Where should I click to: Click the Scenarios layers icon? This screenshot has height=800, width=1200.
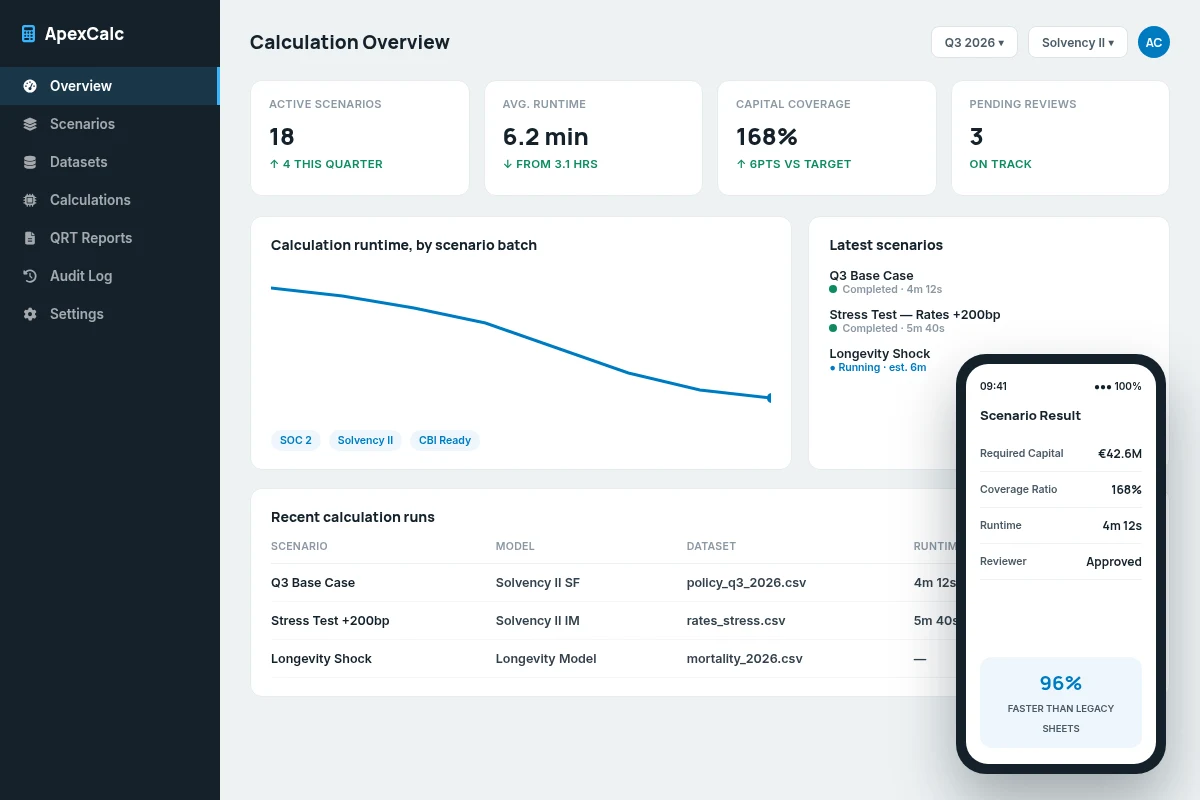coord(30,124)
